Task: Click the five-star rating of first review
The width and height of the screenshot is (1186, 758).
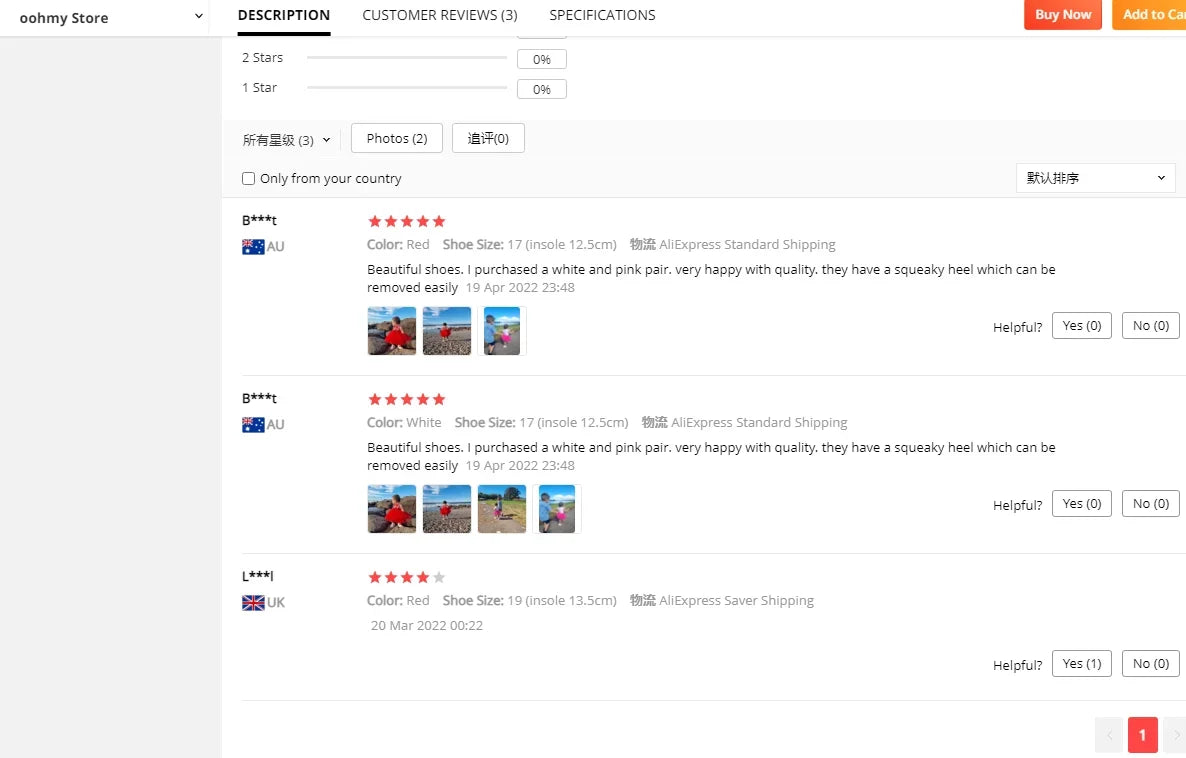Action: (406, 222)
